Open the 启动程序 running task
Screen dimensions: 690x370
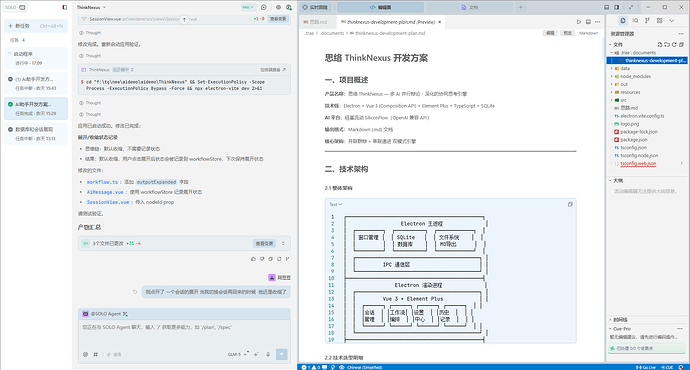tap(36, 58)
